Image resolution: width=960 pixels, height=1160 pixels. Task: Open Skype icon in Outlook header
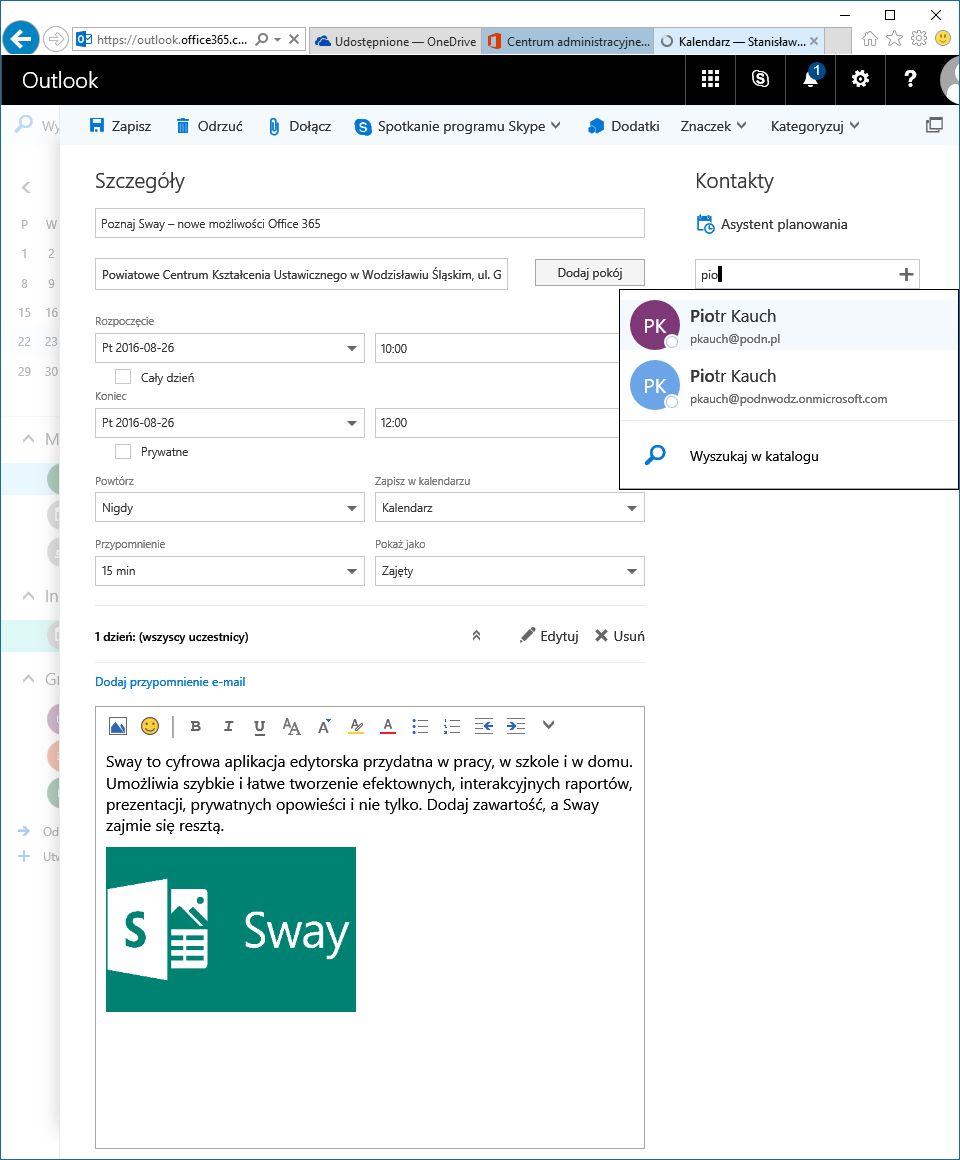pos(760,80)
